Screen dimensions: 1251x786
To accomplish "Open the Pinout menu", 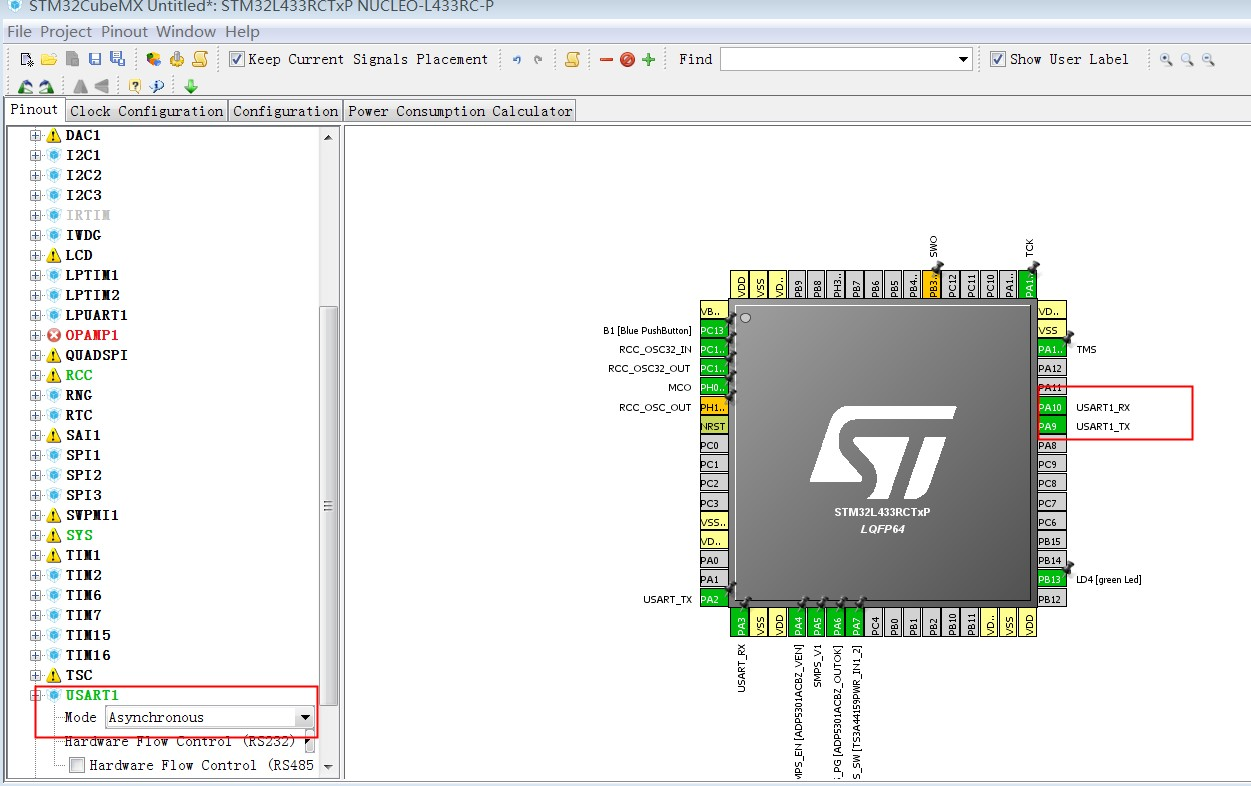I will (124, 32).
